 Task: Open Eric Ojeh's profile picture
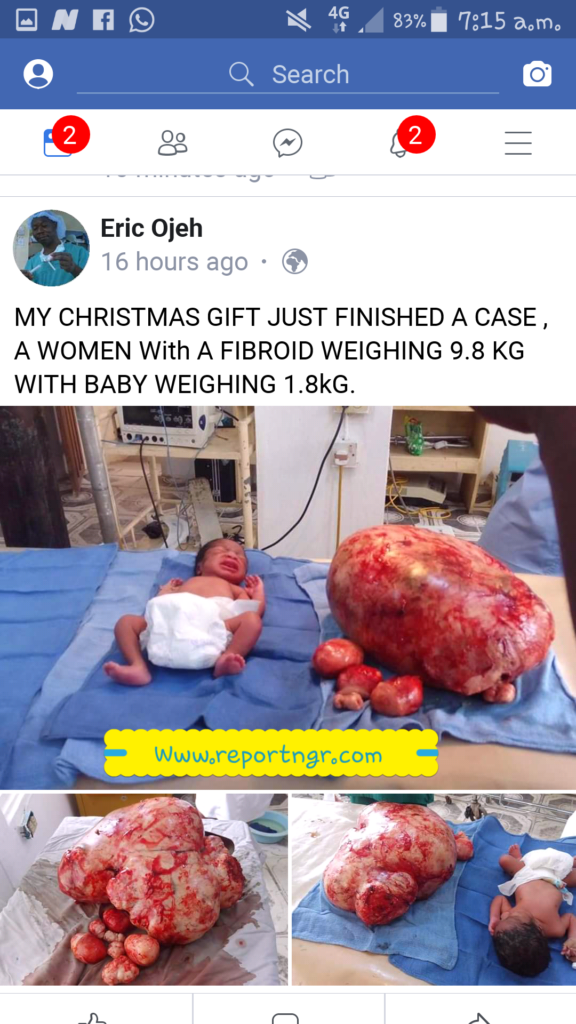[51, 248]
